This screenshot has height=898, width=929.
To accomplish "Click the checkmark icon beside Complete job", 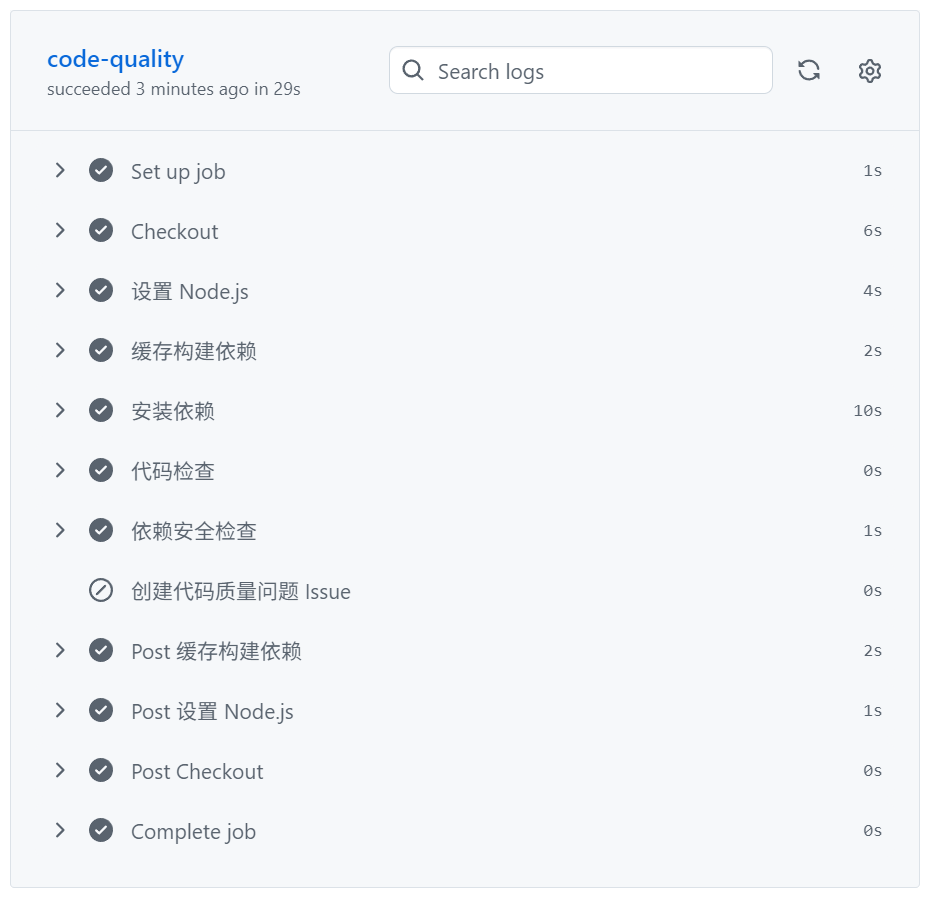I will pyautogui.click(x=101, y=830).
